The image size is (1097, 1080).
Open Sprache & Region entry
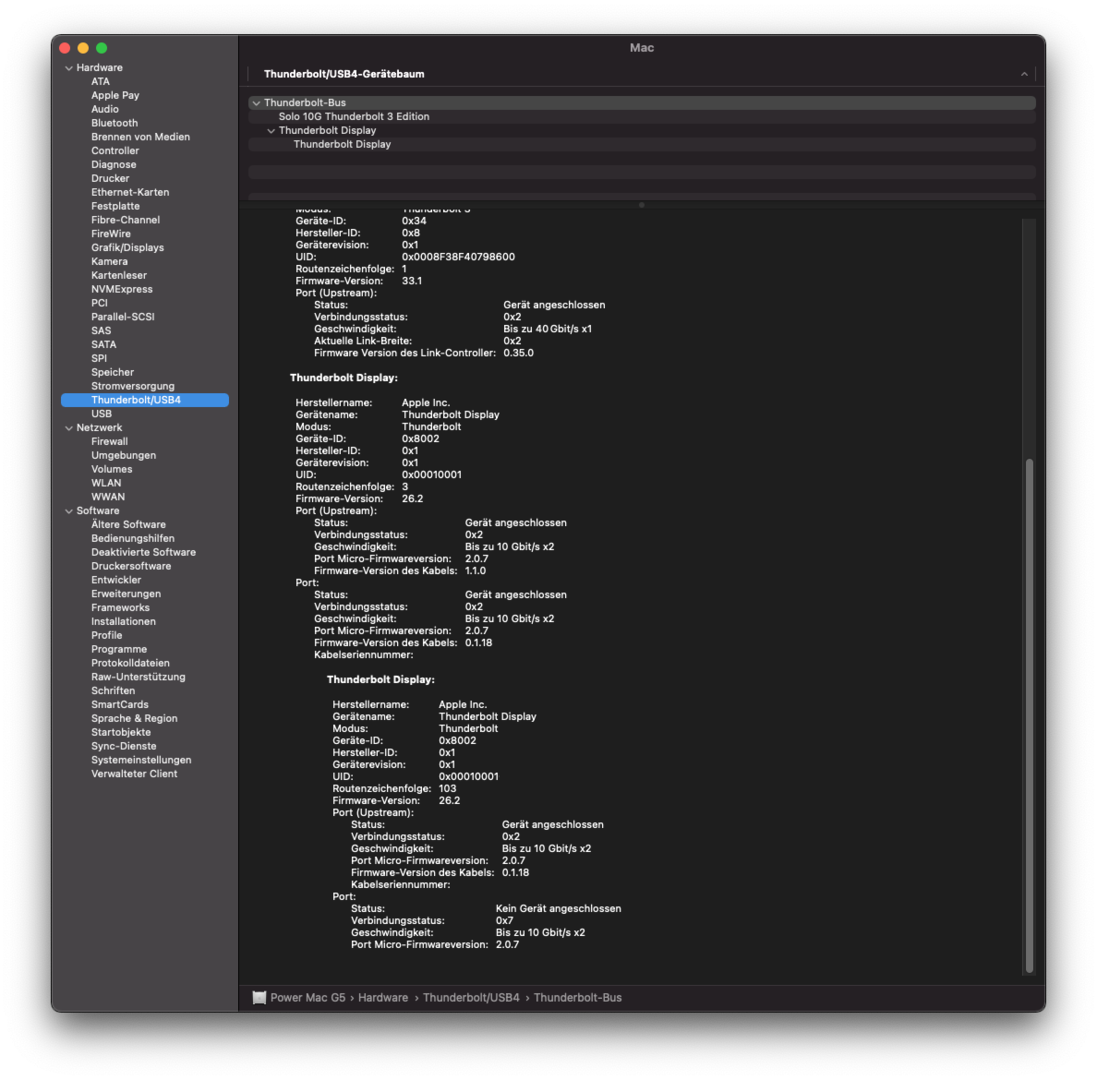point(134,718)
